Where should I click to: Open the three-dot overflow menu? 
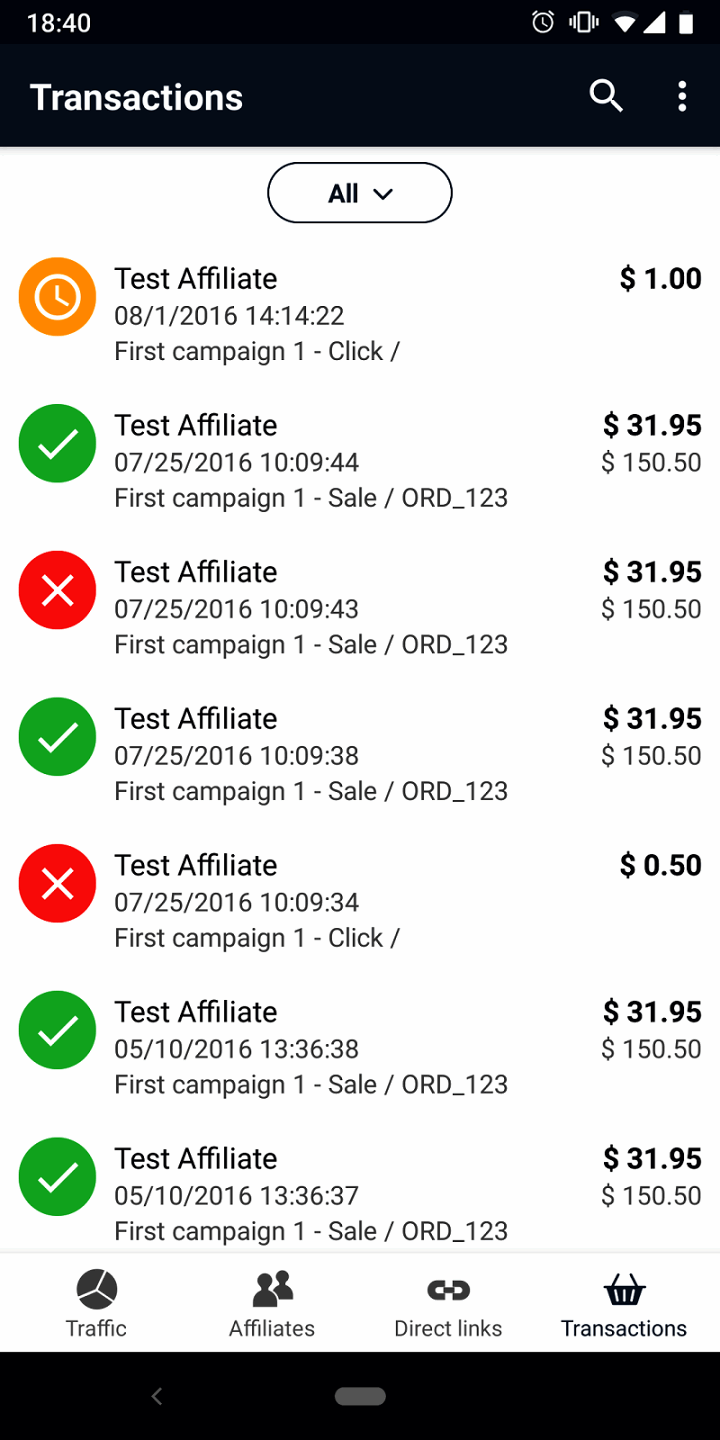coord(682,97)
